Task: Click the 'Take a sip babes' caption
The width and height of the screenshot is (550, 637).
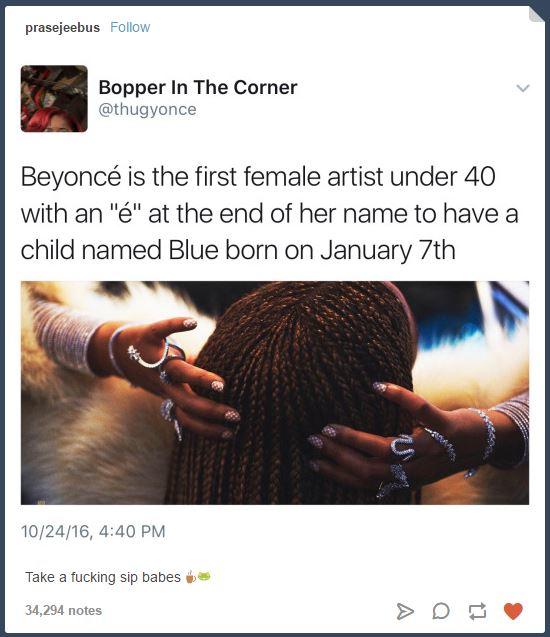Action: tap(103, 577)
